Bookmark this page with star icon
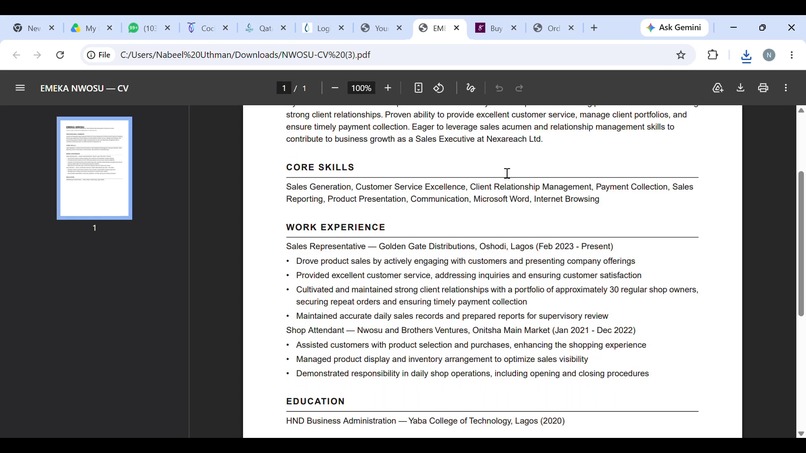 (x=681, y=55)
